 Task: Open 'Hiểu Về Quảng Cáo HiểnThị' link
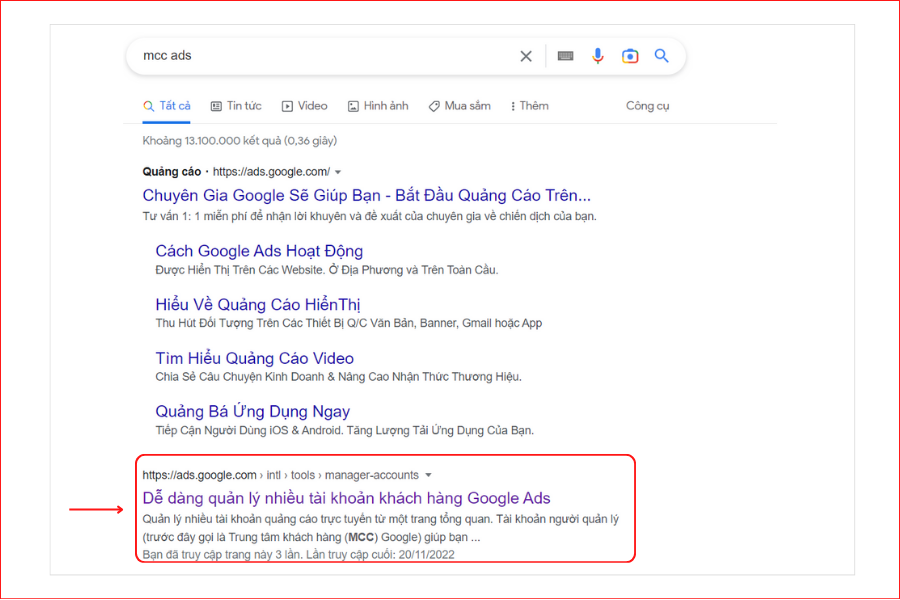pos(258,304)
